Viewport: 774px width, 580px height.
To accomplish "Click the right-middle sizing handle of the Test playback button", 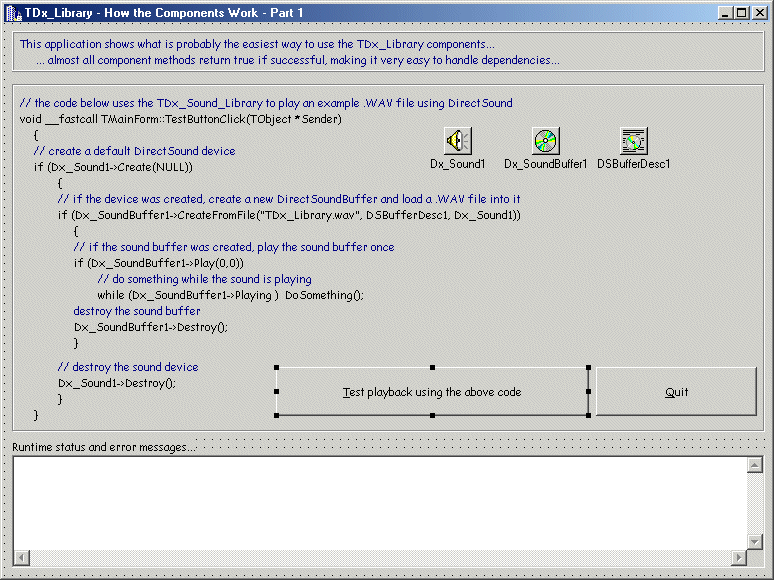I will pyautogui.click(x=588, y=391).
